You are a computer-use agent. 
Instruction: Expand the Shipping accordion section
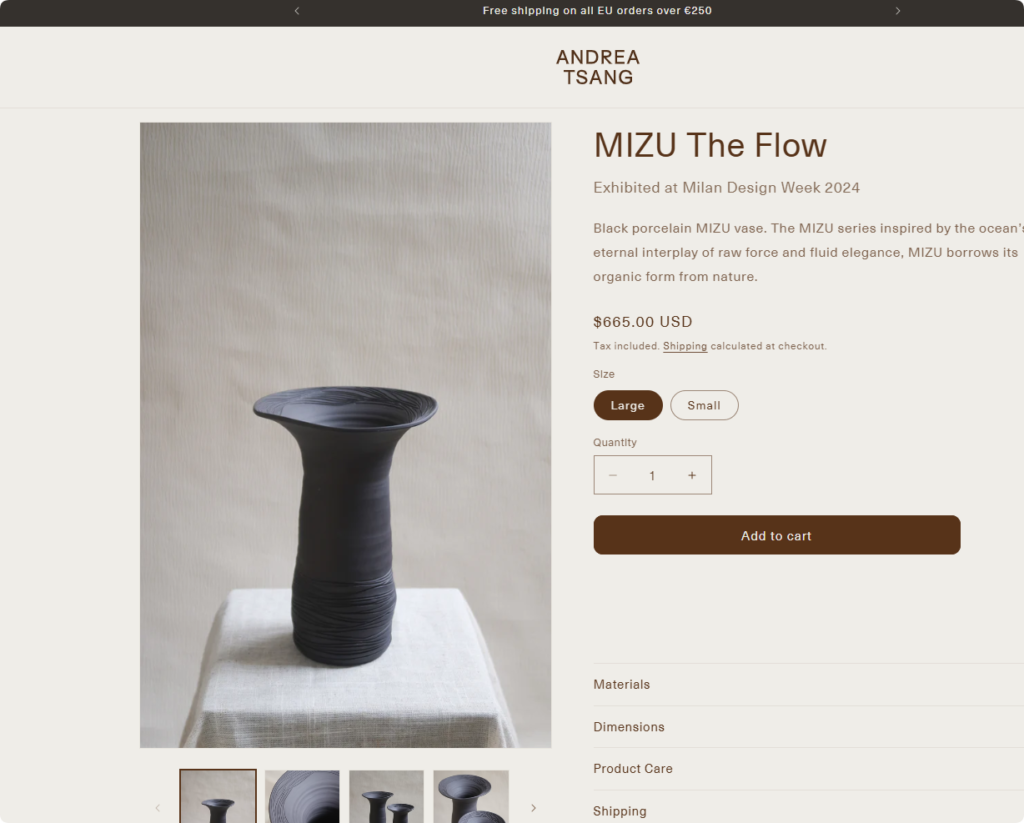tap(620, 811)
